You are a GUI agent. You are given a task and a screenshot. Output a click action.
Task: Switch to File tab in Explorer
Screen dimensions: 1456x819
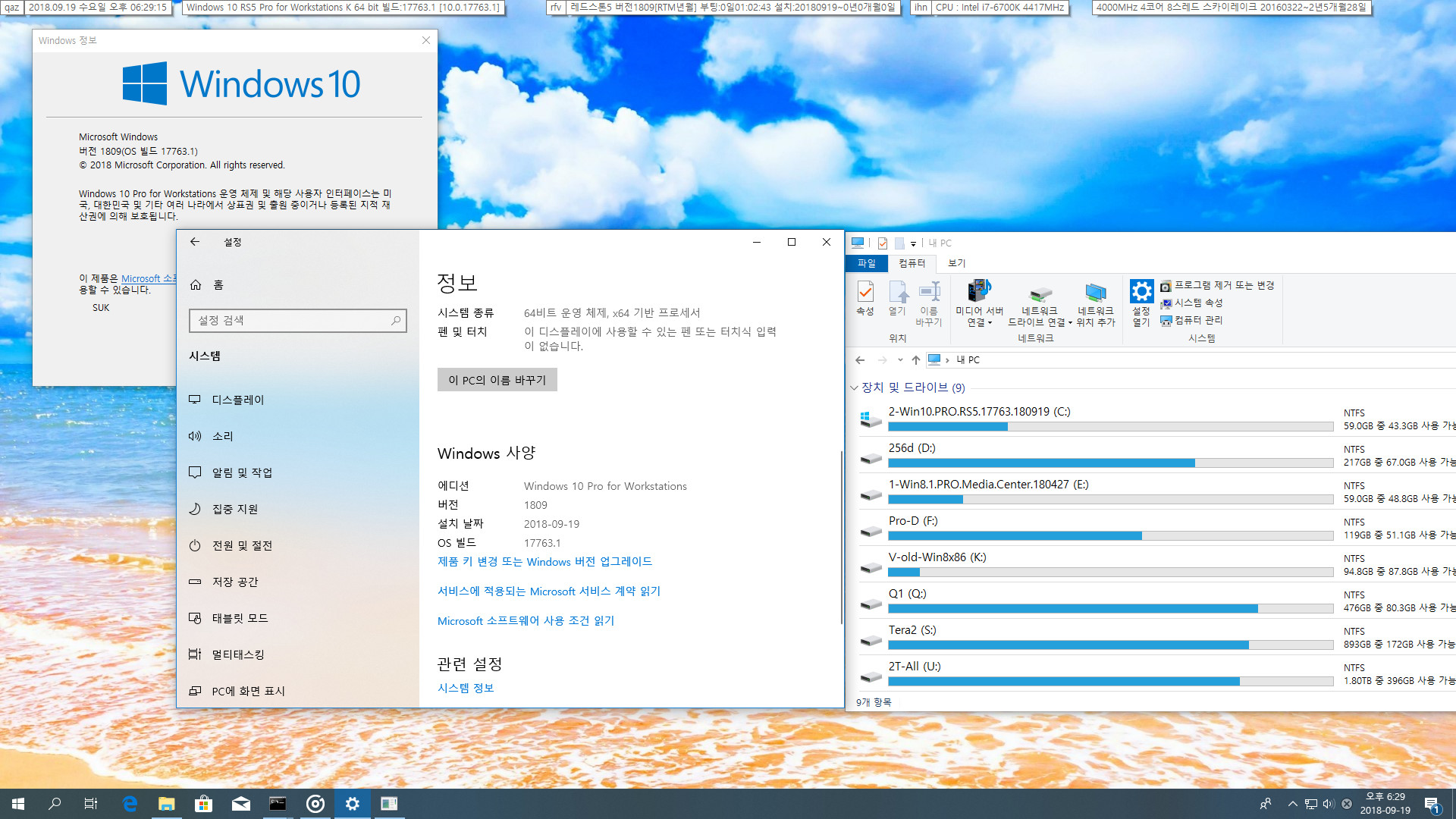(867, 263)
